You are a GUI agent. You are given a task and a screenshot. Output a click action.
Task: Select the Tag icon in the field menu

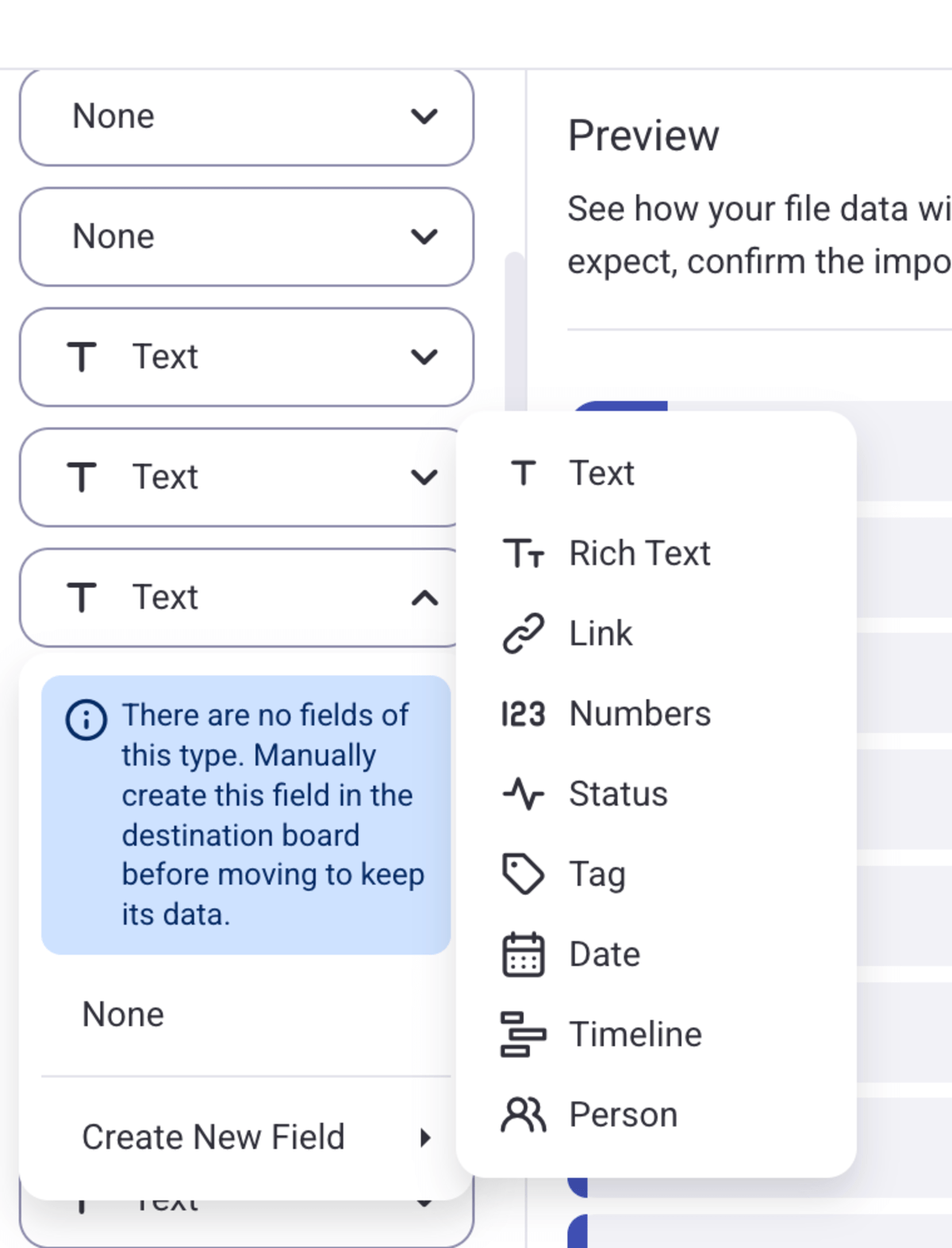[524, 874]
